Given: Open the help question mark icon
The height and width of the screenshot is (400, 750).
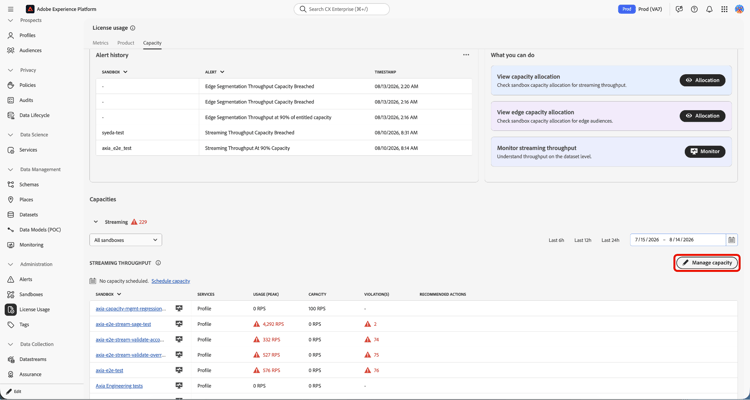Looking at the screenshot, I should click(x=694, y=9).
